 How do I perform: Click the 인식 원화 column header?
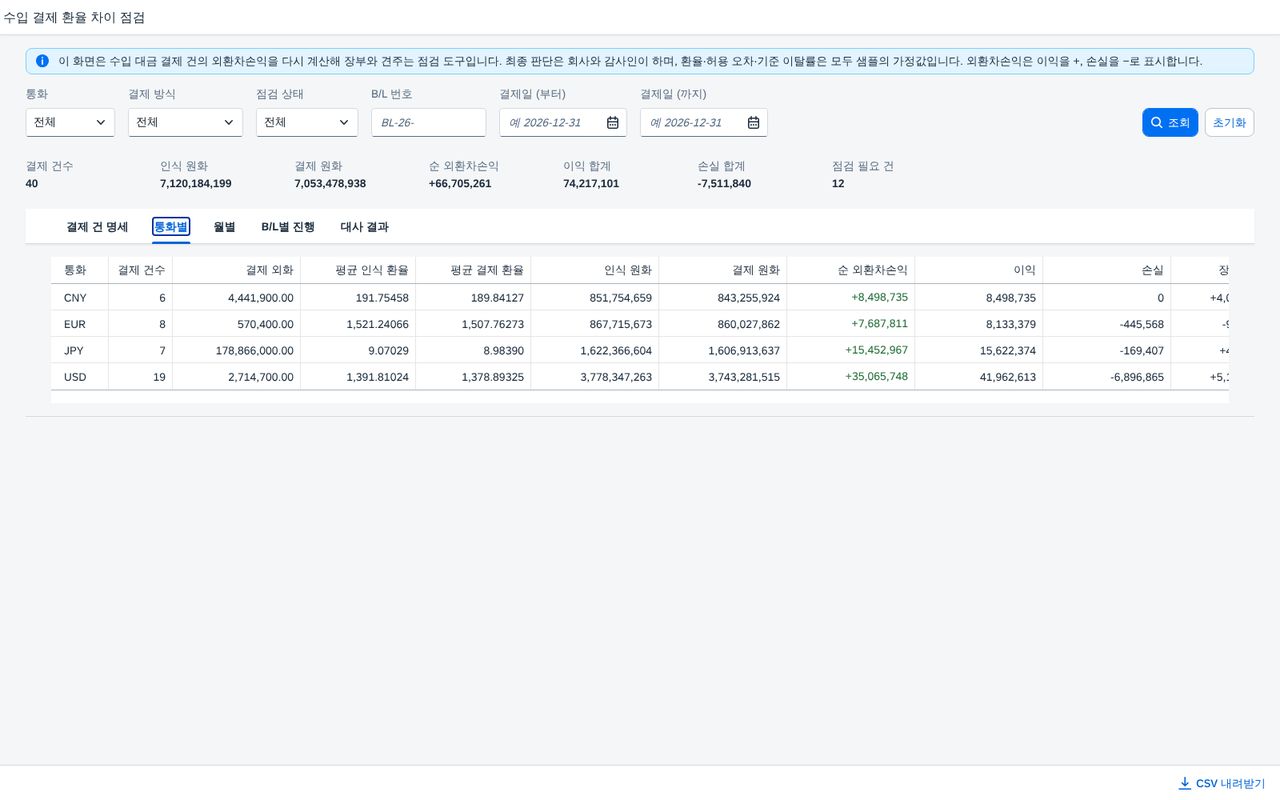tap(595, 270)
